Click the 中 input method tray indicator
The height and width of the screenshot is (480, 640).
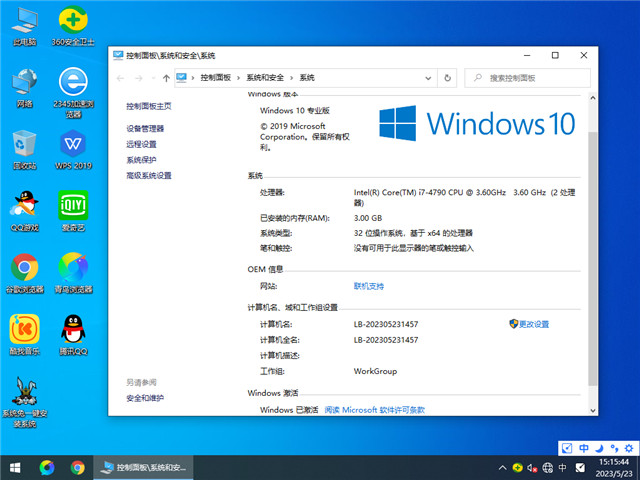562,468
